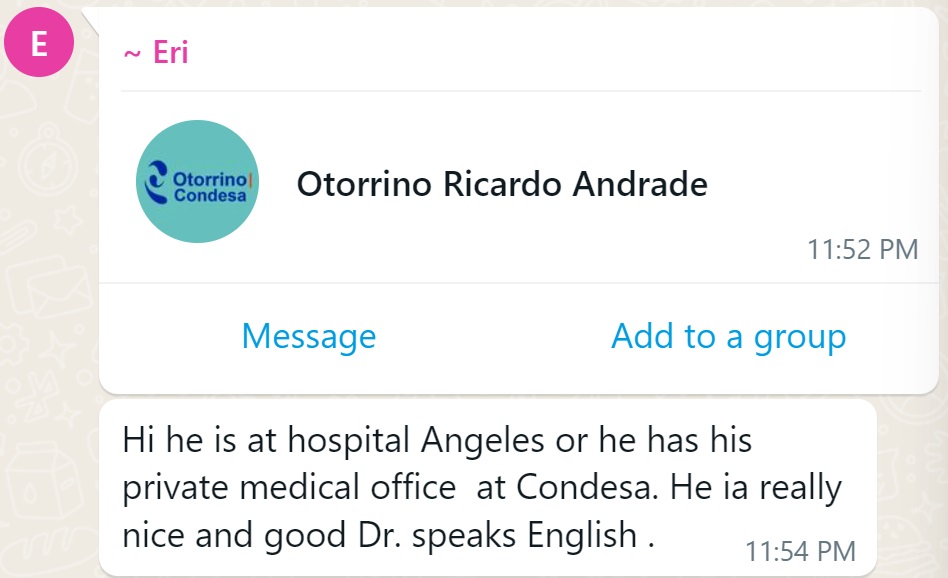The width and height of the screenshot is (948, 578).
Task: Open the Otorrino Condesa contact profile picture
Action: pos(197,181)
